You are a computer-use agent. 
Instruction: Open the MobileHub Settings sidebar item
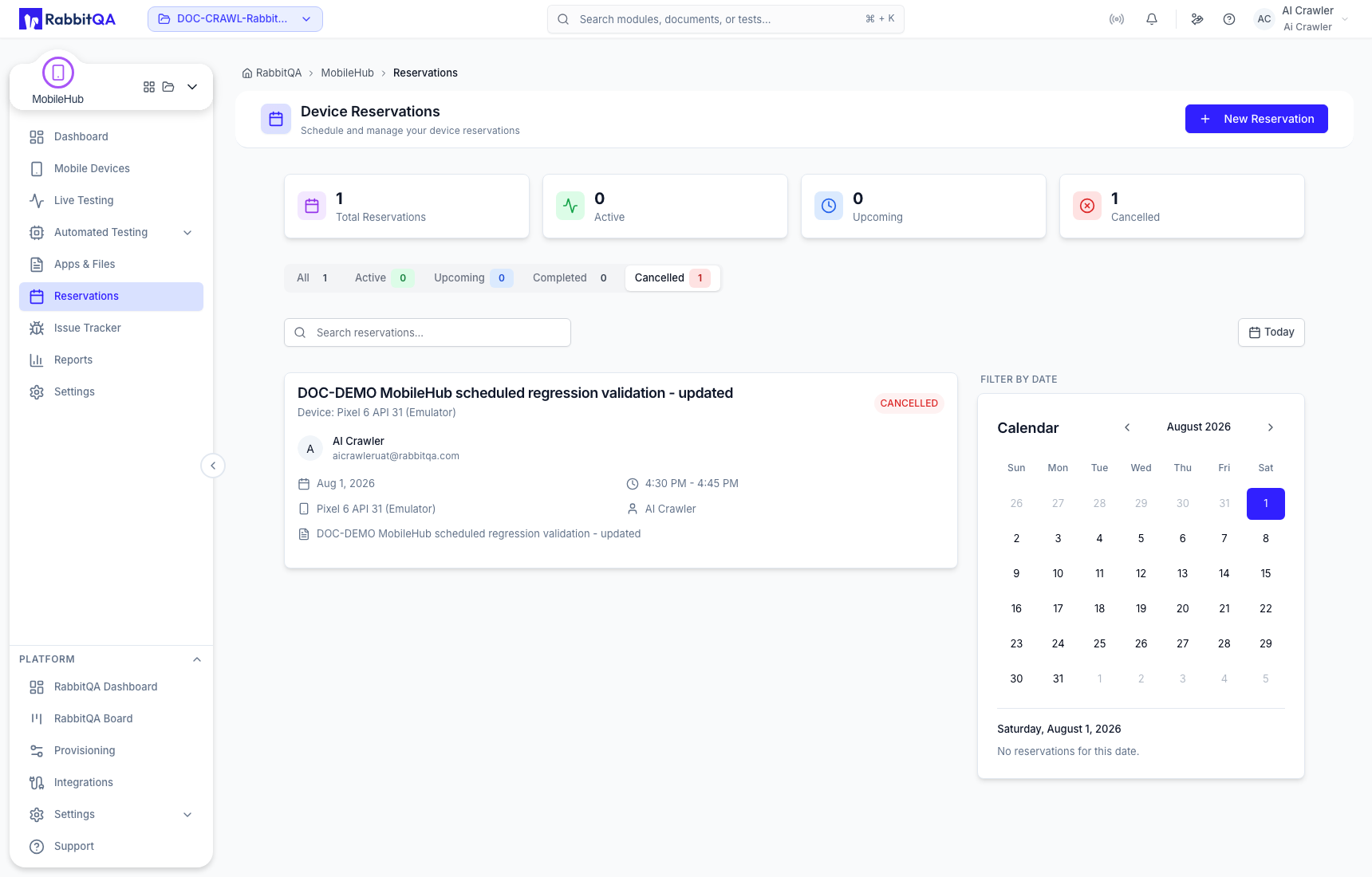(x=112, y=392)
